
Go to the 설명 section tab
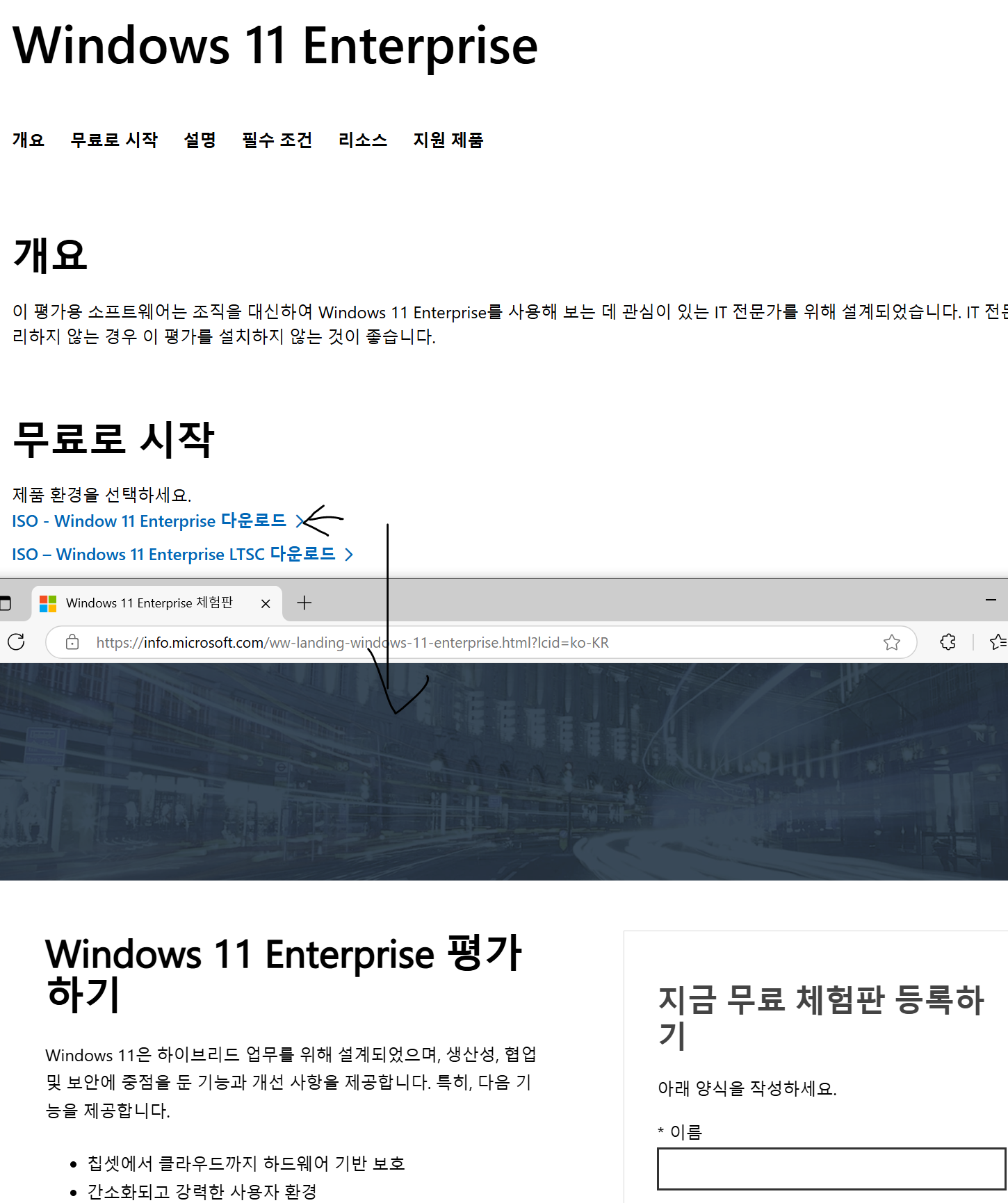coord(200,140)
